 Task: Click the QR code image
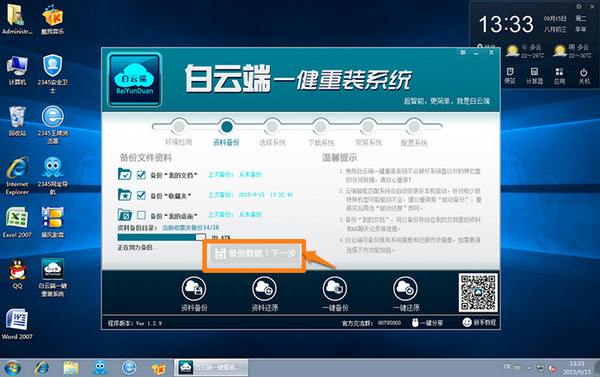tap(478, 293)
